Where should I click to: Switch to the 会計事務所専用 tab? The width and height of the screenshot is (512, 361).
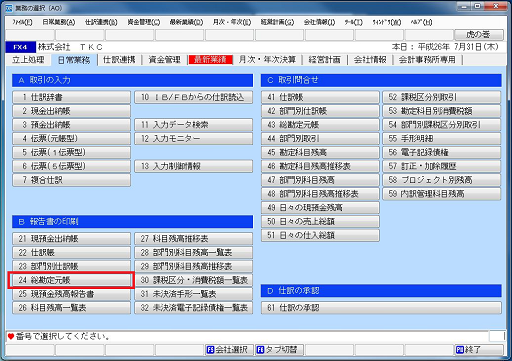tap(427, 60)
